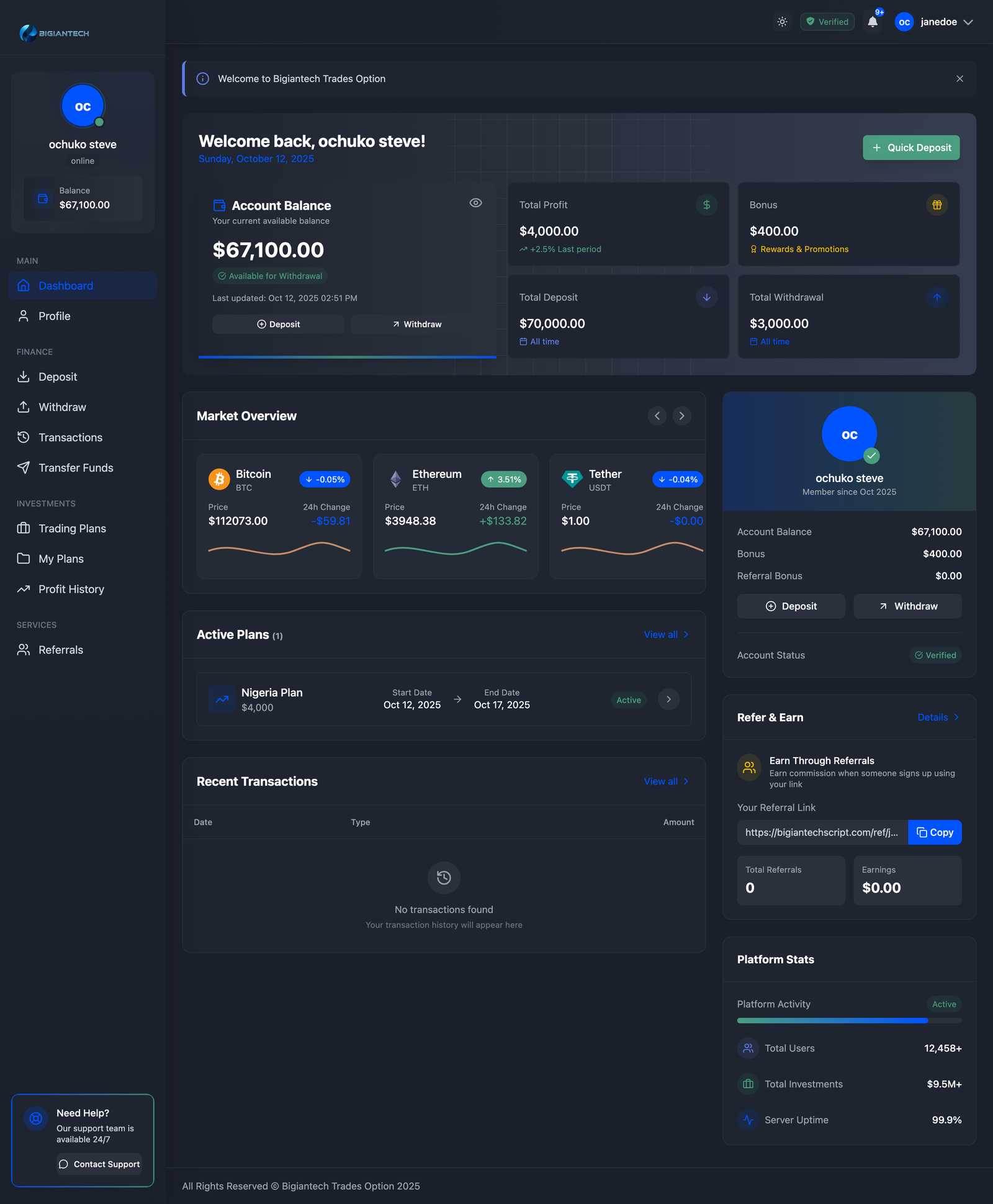Screen dimensions: 993x1204
Task: Click the Total Deposit down-arrow icon
Action: [x=706, y=297]
